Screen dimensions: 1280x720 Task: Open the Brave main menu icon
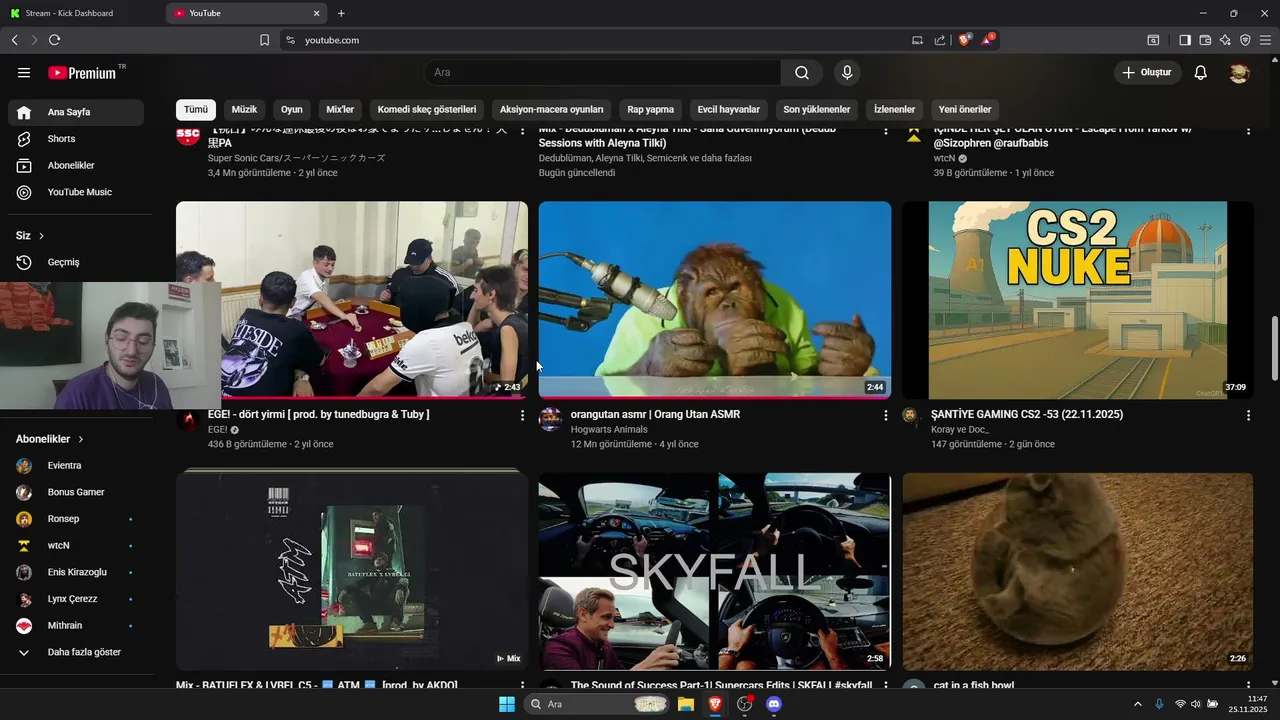(1265, 40)
